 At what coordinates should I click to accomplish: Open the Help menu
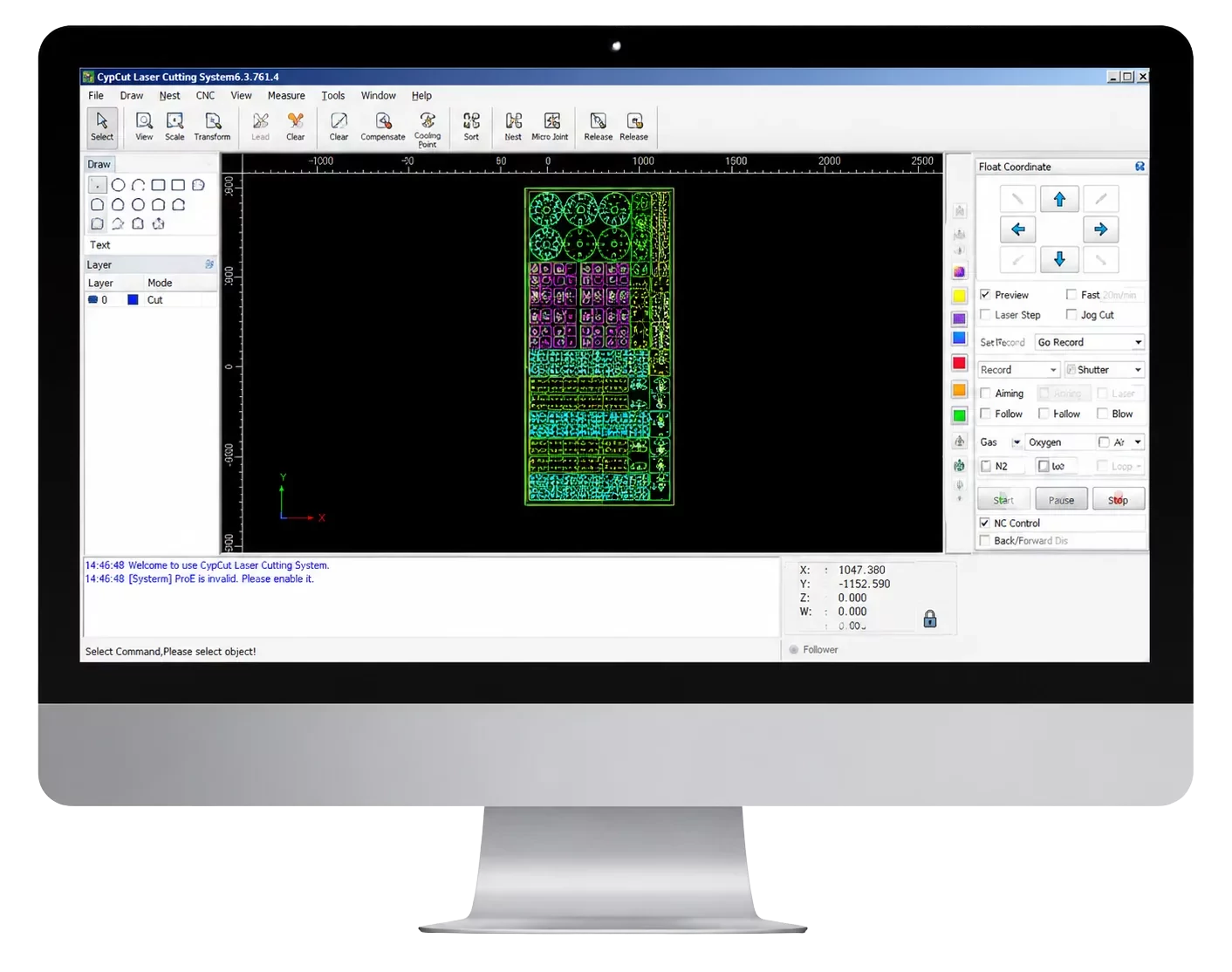[421, 96]
